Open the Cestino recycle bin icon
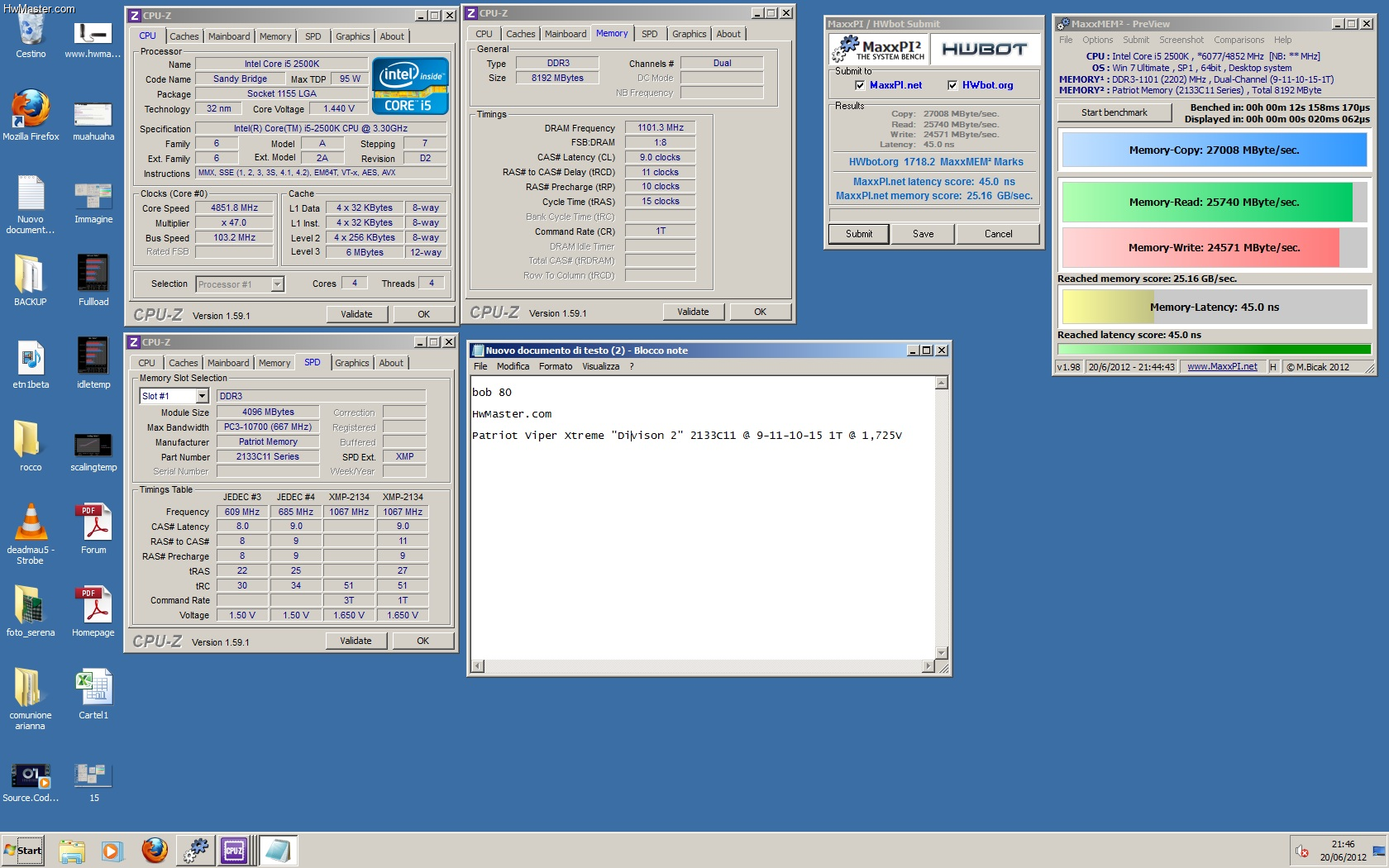Viewport: 1389px width, 868px height. pos(31,35)
